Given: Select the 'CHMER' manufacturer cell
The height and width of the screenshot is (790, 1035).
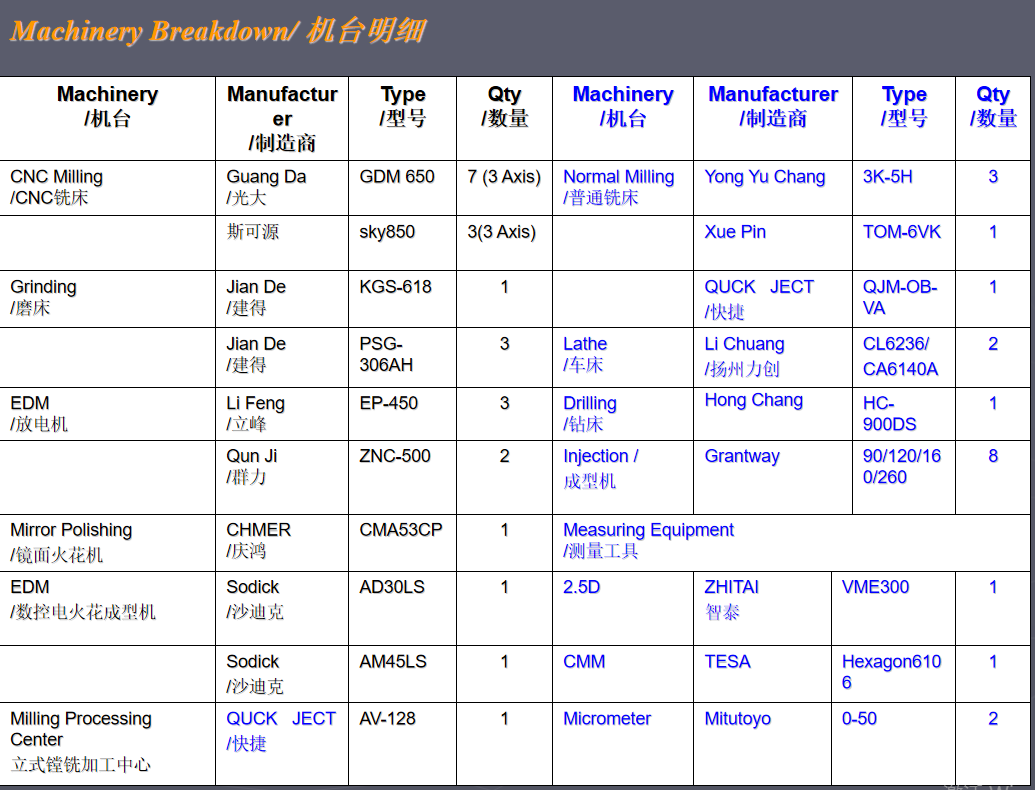Looking at the screenshot, I should click(282, 543).
